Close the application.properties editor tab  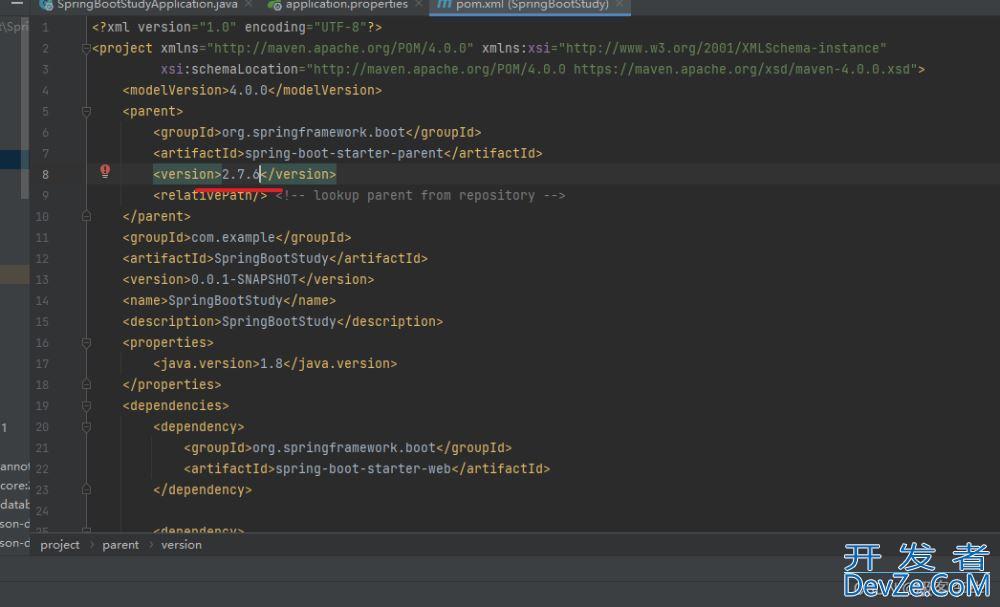tap(417, 5)
